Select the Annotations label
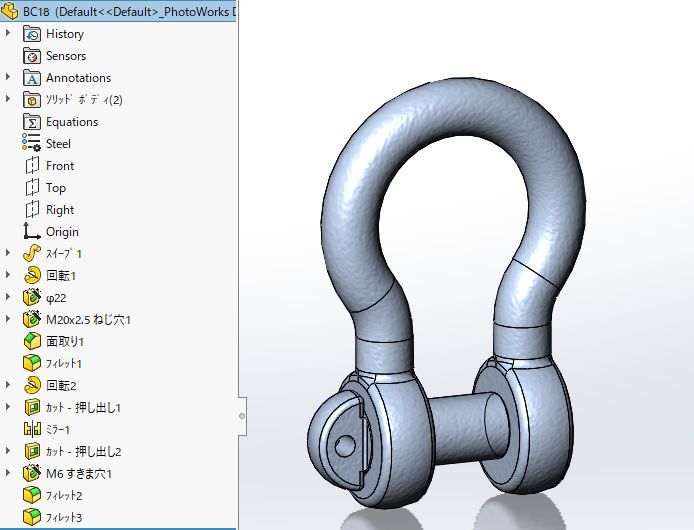 78,78
